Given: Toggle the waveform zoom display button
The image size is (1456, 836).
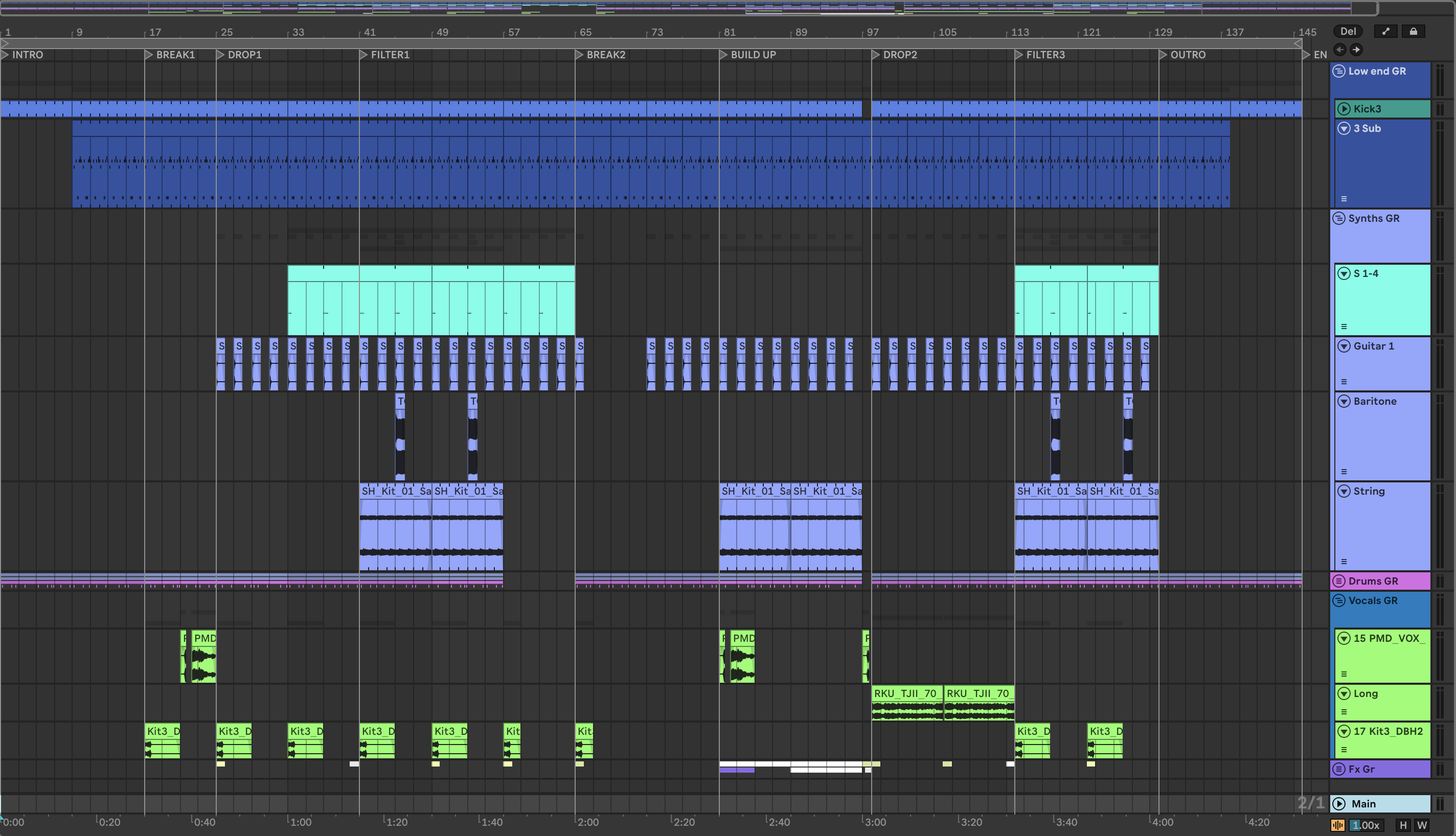Looking at the screenshot, I should click(x=1338, y=825).
